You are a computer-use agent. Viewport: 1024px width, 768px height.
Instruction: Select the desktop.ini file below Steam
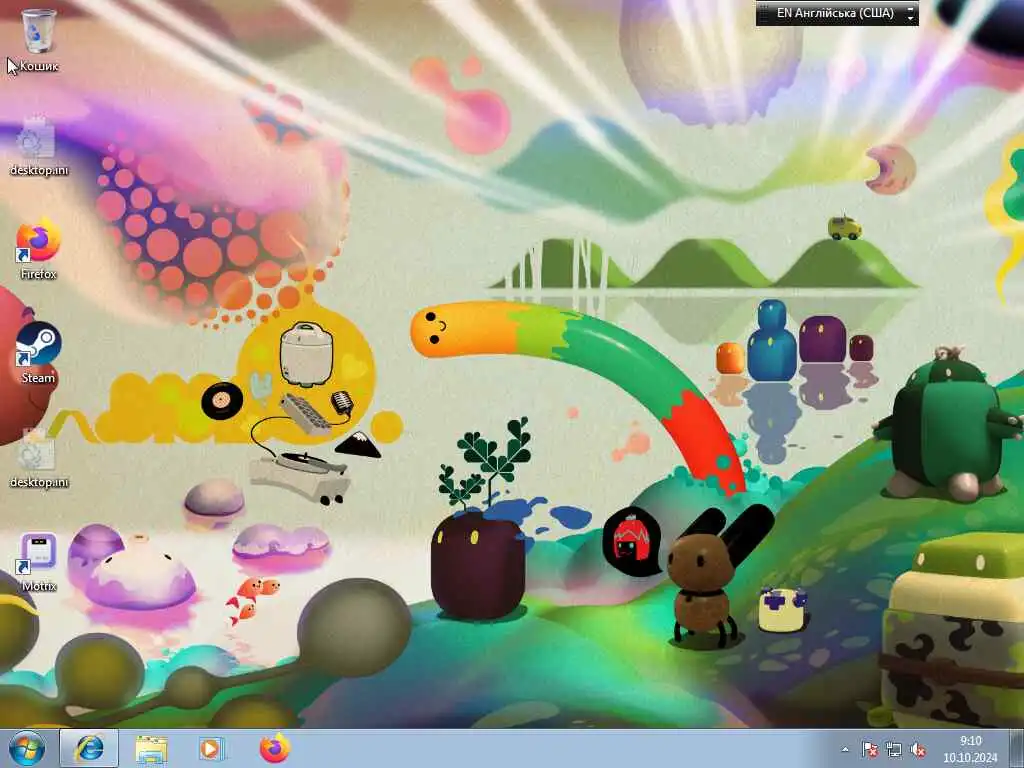point(39,457)
